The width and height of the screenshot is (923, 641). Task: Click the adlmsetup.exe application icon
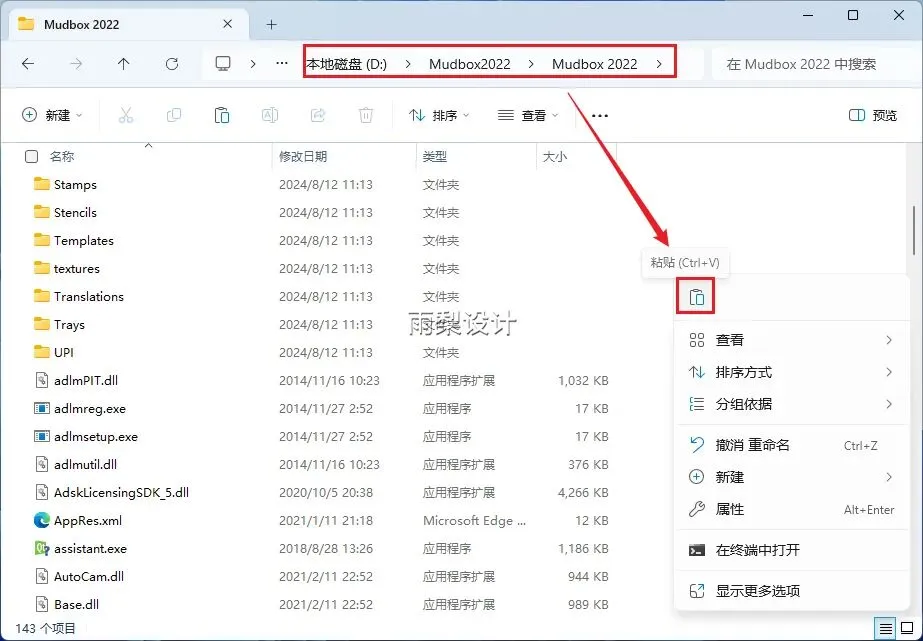point(41,437)
